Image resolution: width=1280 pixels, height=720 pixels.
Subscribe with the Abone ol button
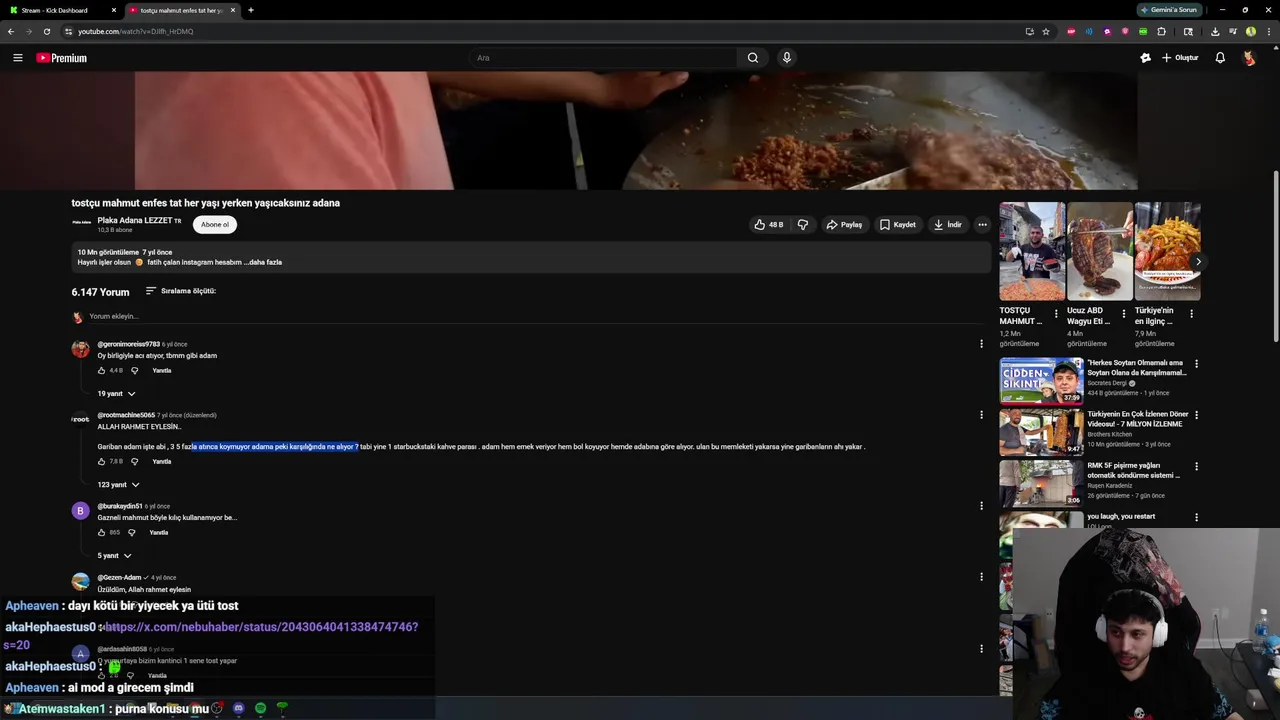[215, 225]
